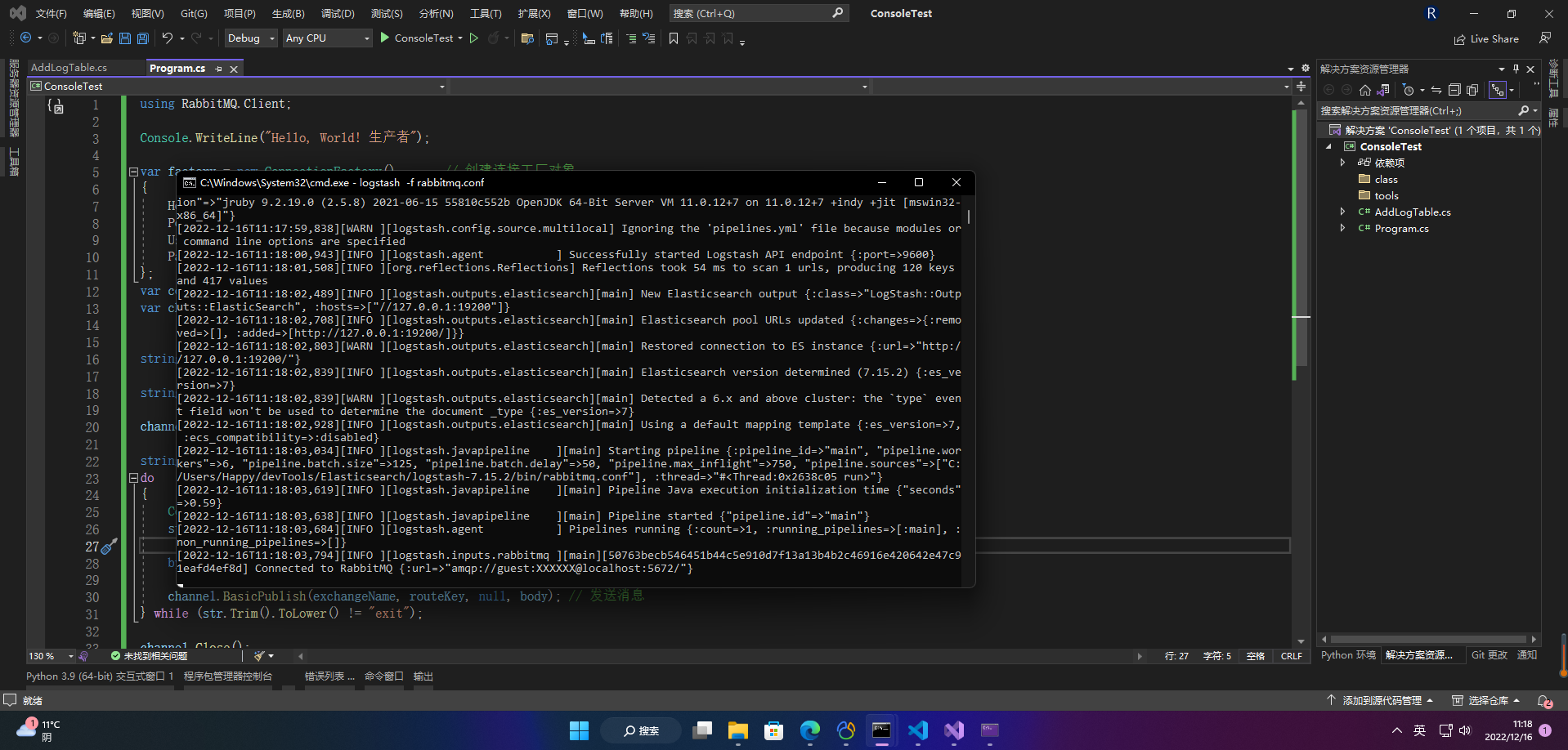Click the cmd window vertical scrollbar thumb

coord(969,217)
